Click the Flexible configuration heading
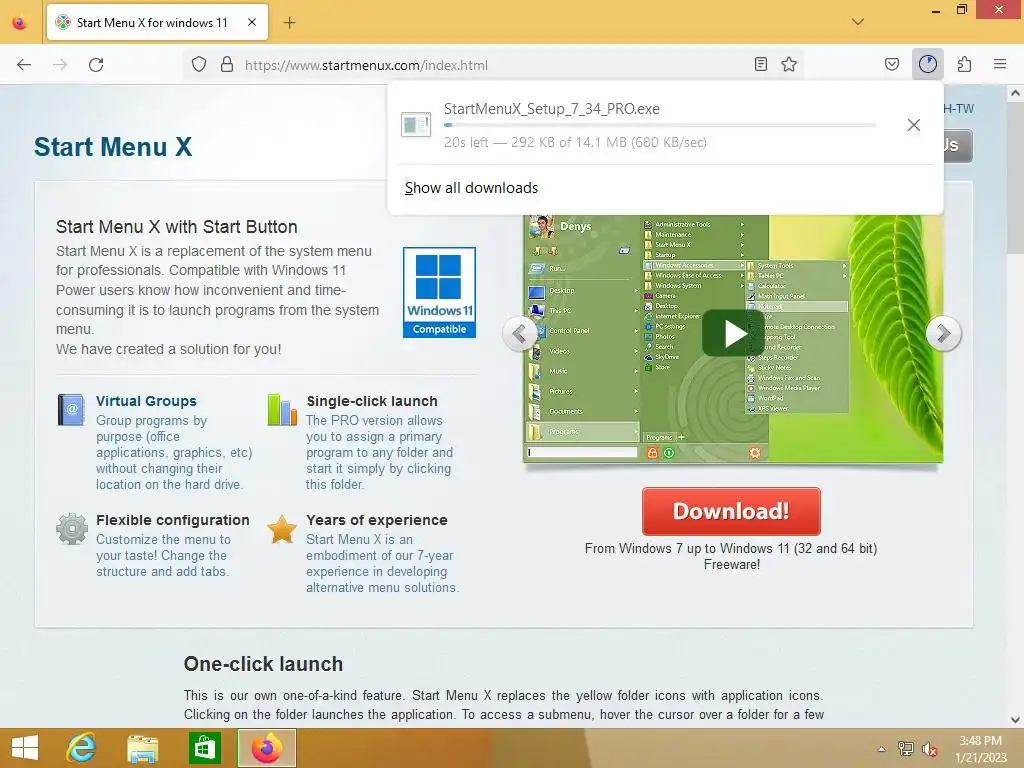The width and height of the screenshot is (1024, 768). pyautogui.click(x=173, y=520)
